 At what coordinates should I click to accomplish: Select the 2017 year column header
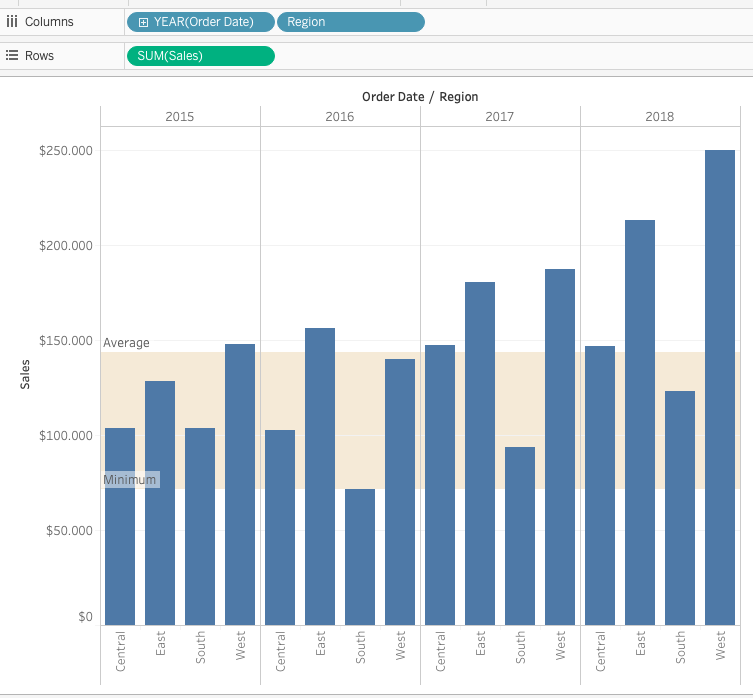tap(499, 117)
